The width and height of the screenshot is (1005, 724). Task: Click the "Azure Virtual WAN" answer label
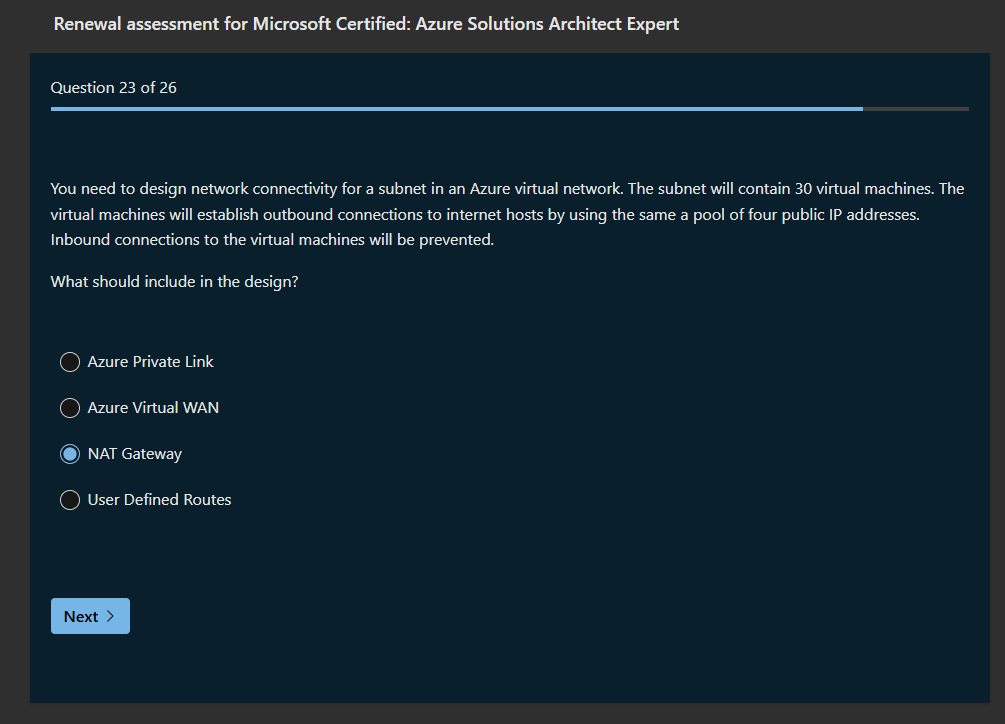pyautogui.click(x=153, y=408)
